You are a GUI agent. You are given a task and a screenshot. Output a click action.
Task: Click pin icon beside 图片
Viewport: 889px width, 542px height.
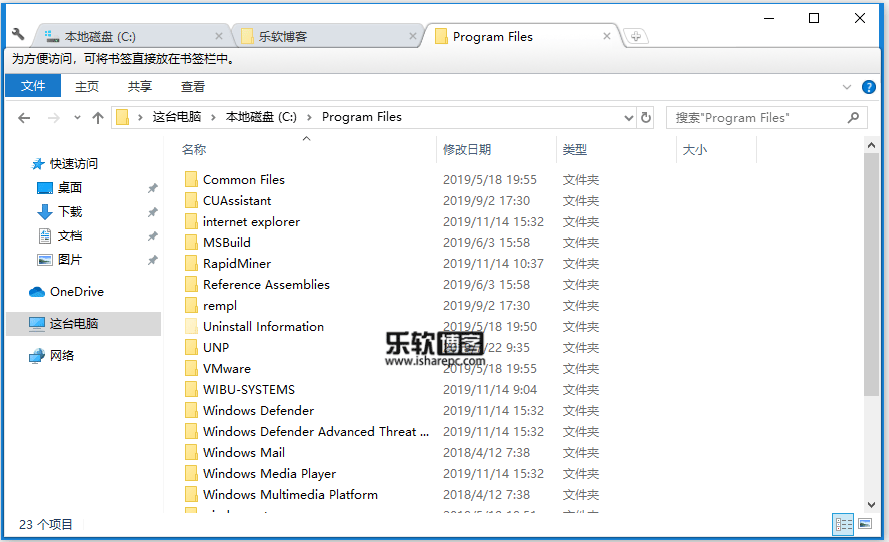coord(153,260)
